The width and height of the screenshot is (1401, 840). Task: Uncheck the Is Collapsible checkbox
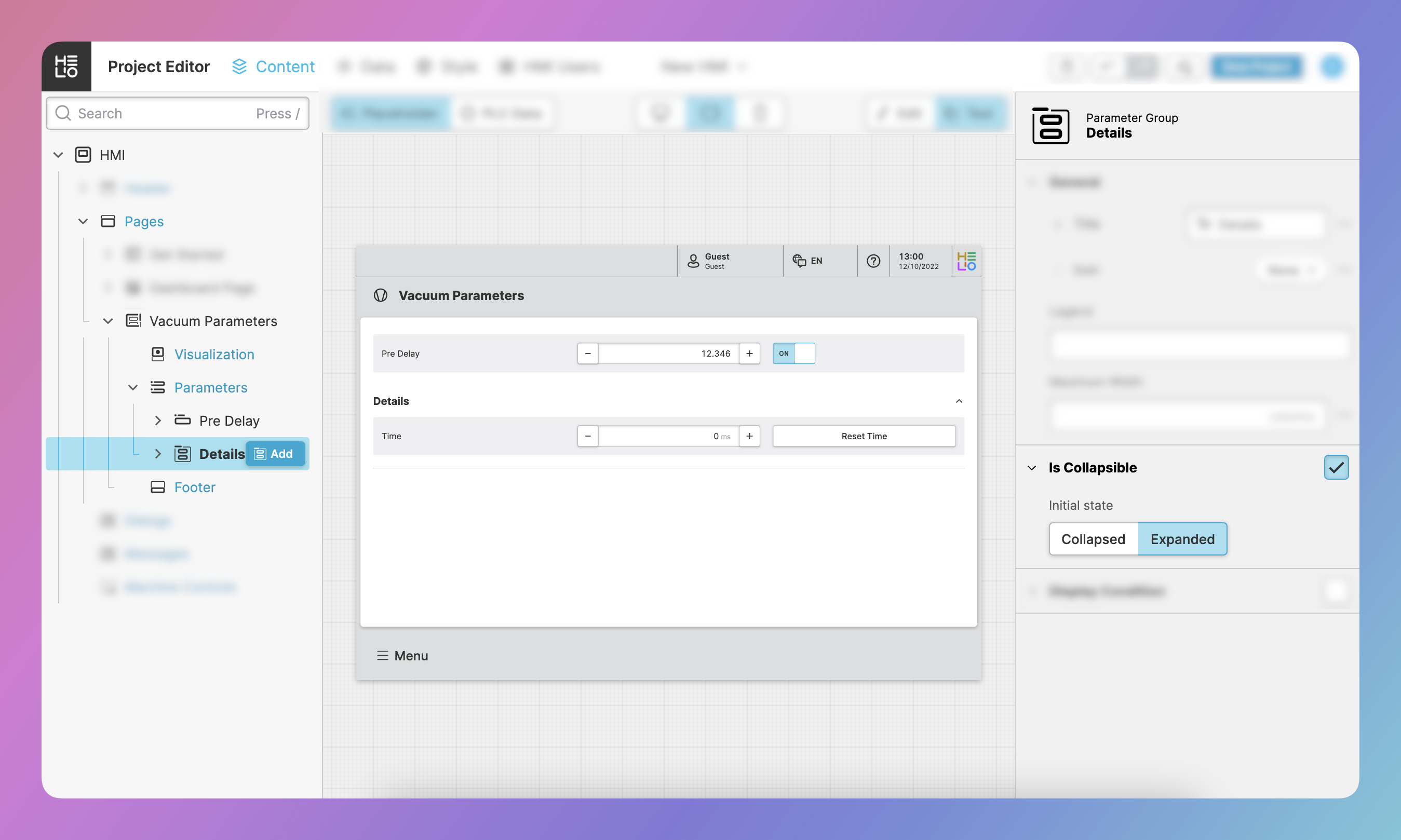pos(1336,468)
